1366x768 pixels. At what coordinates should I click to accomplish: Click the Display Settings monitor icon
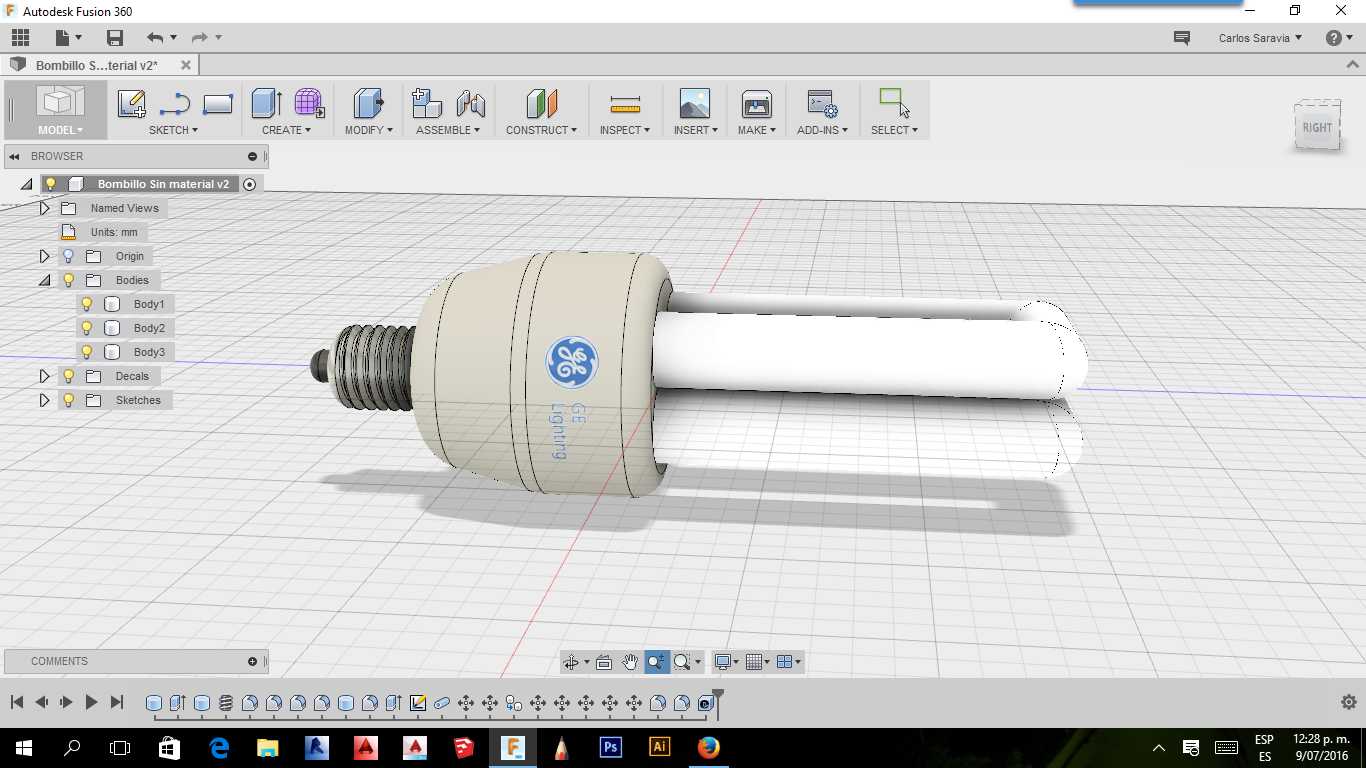722,662
